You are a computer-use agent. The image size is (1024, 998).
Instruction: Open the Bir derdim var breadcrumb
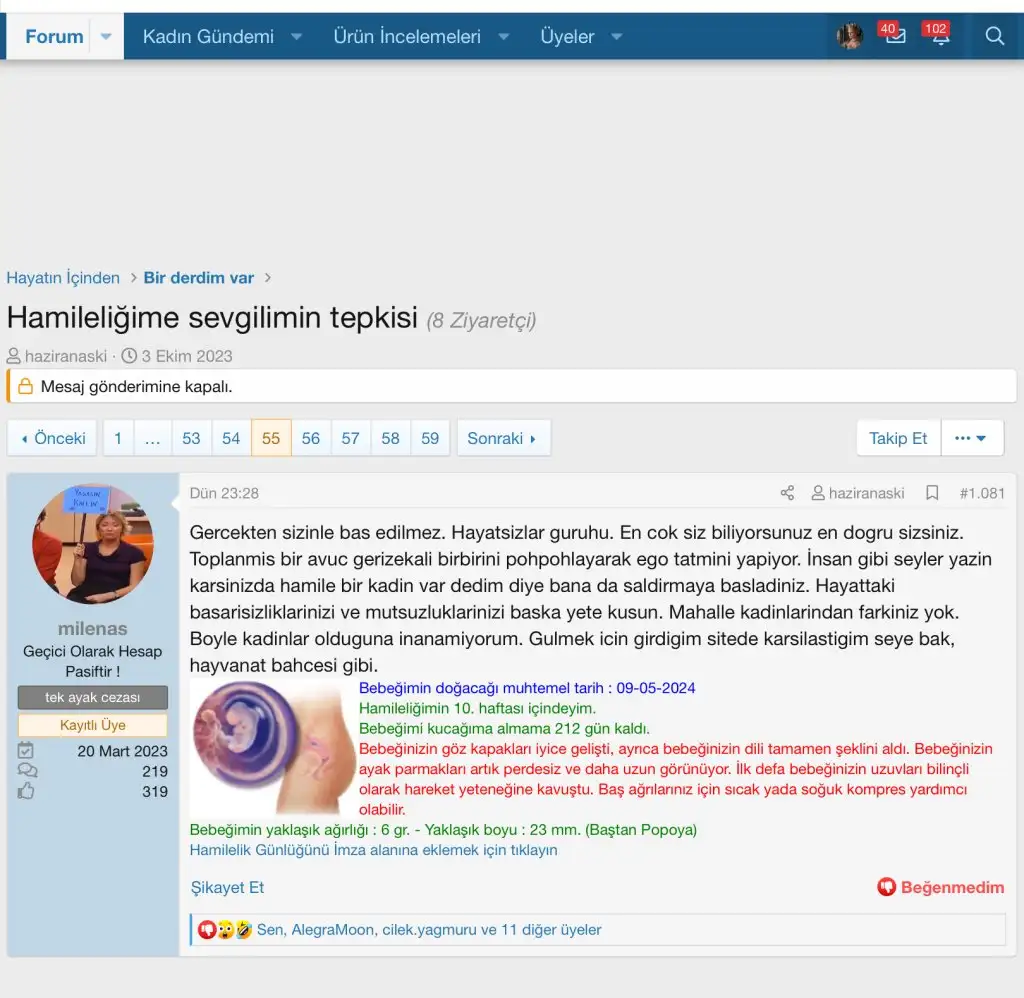coord(199,278)
